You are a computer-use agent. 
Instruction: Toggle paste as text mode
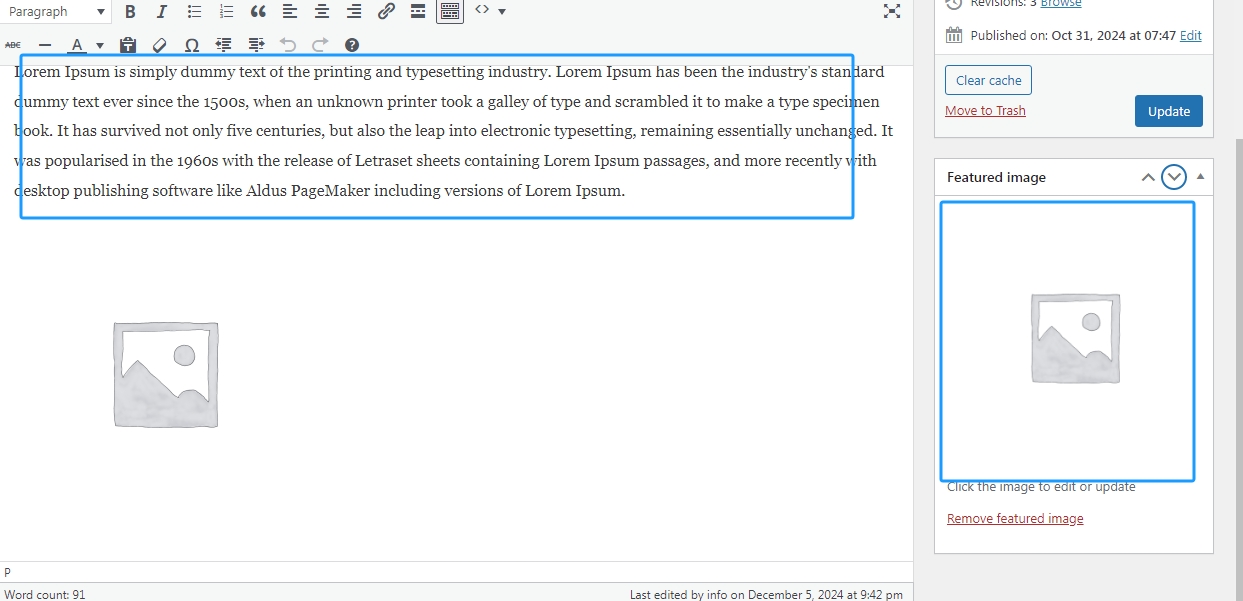coord(127,45)
